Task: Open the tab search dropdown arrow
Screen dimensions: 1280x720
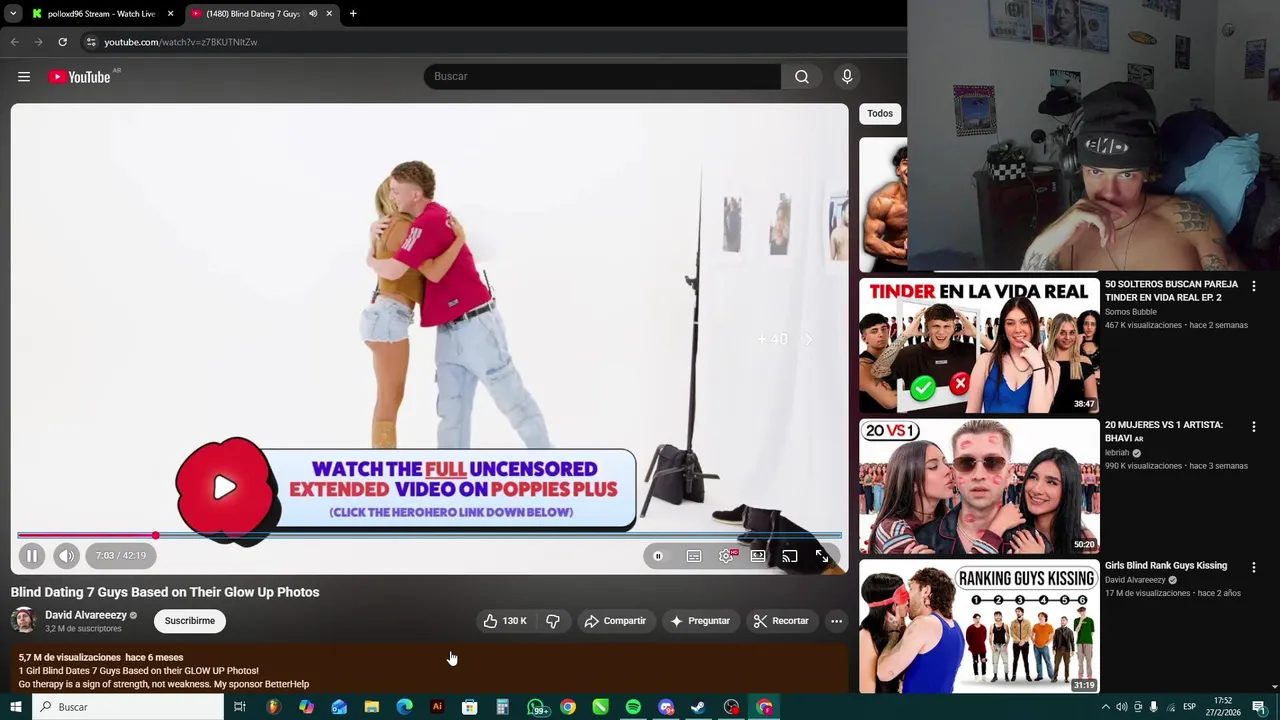Action: [x=13, y=14]
